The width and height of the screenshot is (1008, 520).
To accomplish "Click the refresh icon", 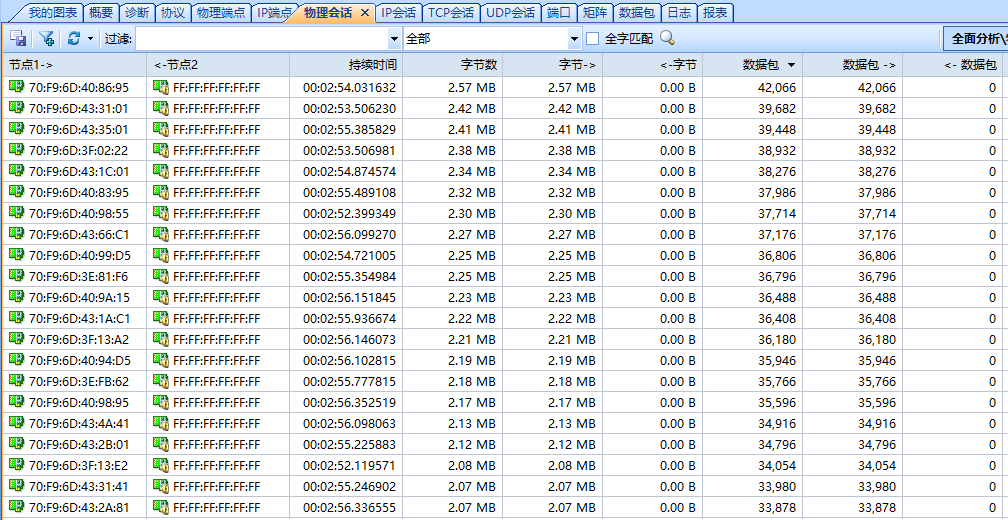I will click(74, 39).
